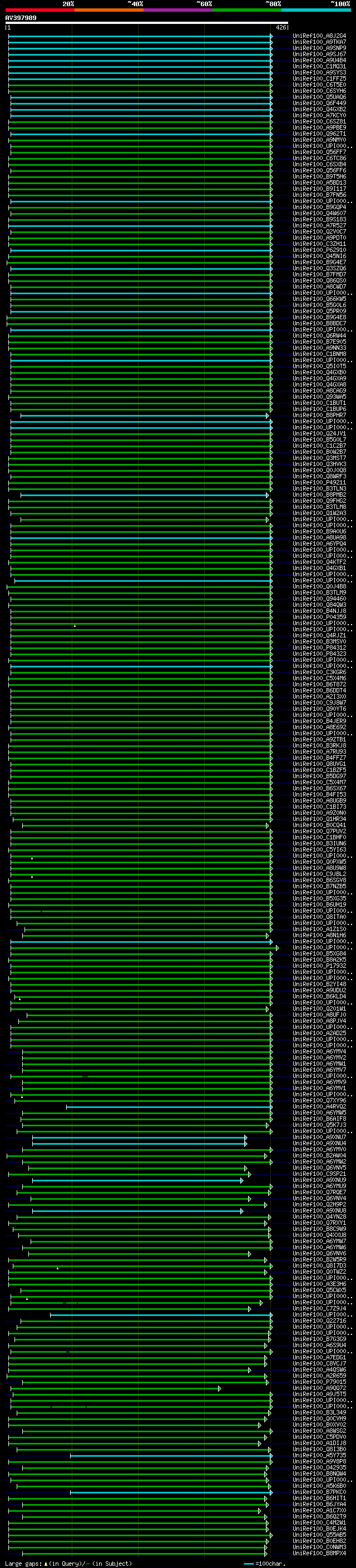Click the red 20% identity legend segment
Screen dimensions: 356x1568
pyautogui.click(x=39, y=10)
